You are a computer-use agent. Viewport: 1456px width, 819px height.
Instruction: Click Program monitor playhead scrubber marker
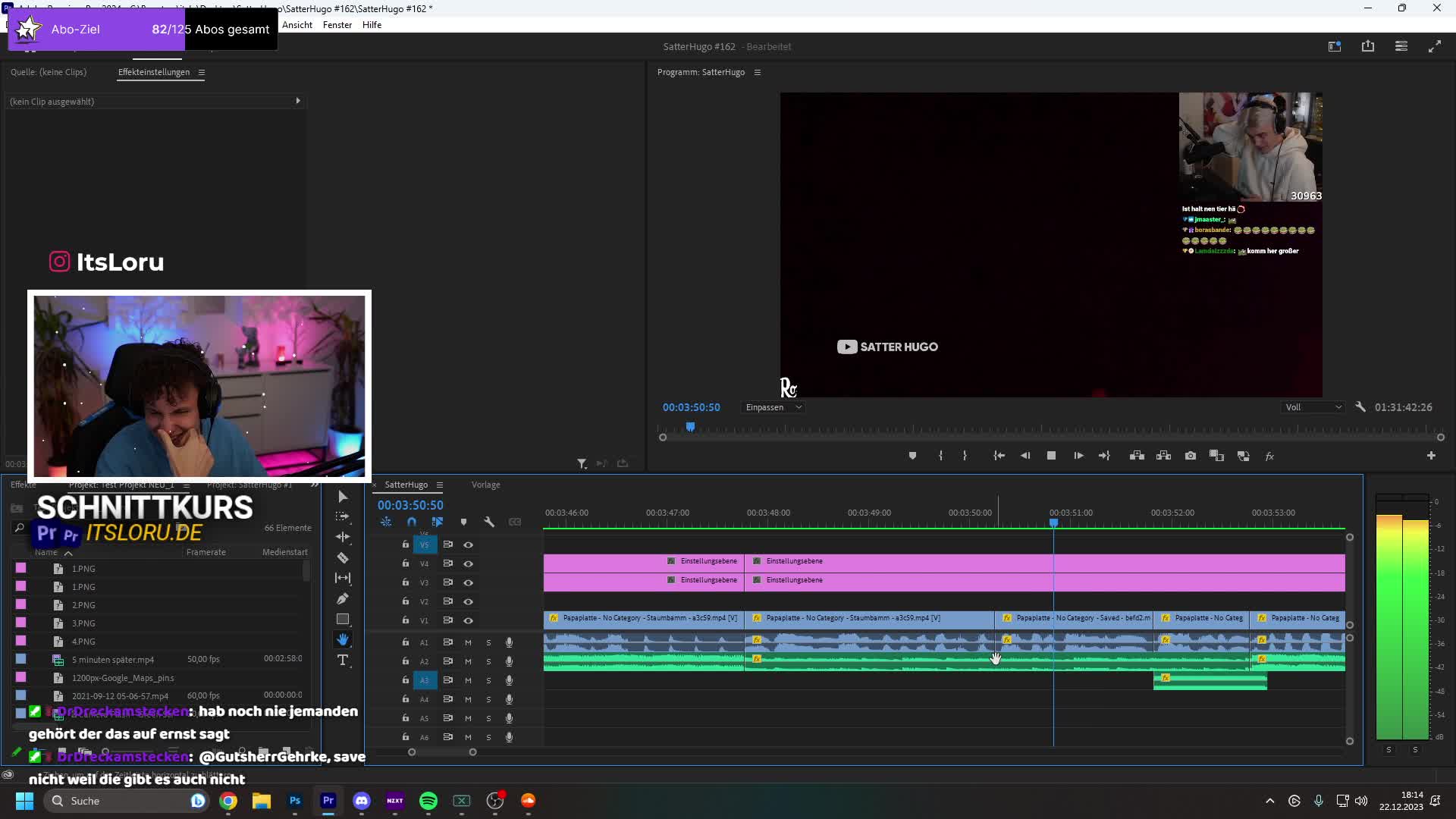[690, 427]
